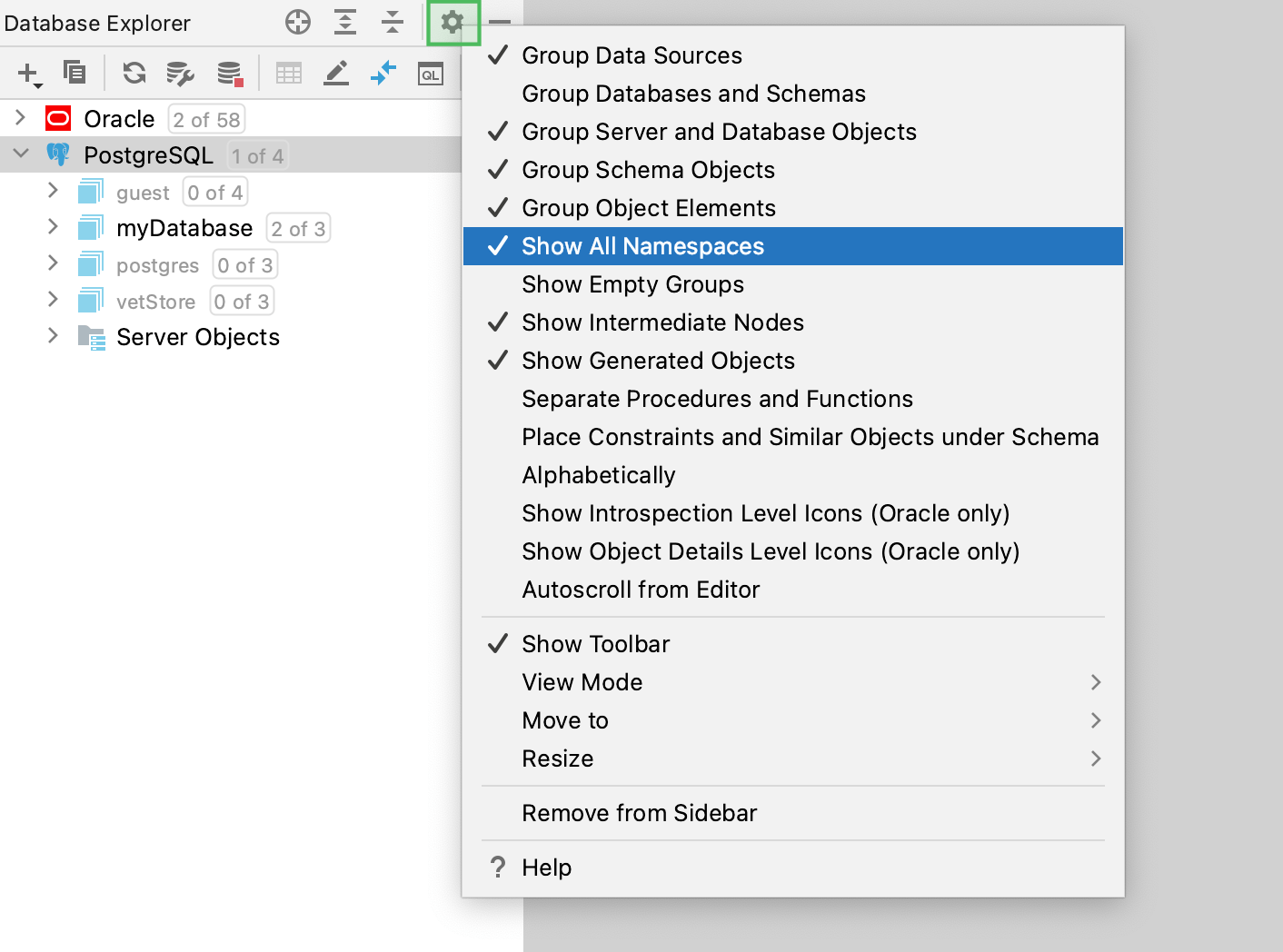Viewport: 1283px width, 952px height.
Task: Click the guest database icon
Action: coord(91,191)
